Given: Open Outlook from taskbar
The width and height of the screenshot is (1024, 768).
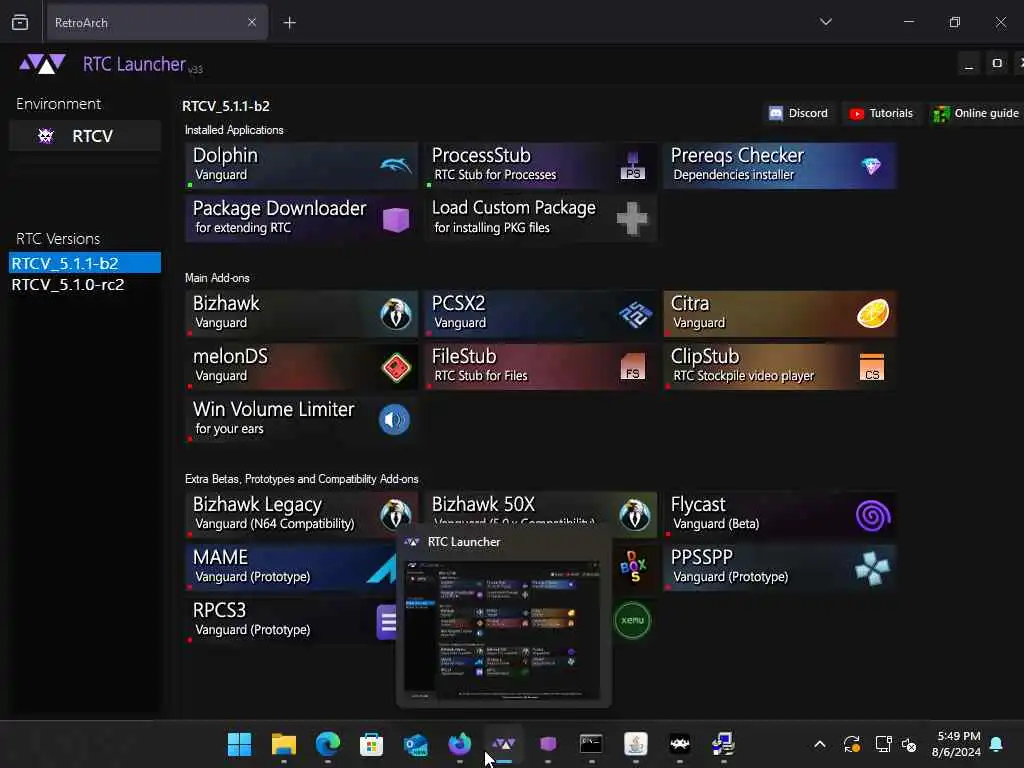Looking at the screenshot, I should (415, 744).
